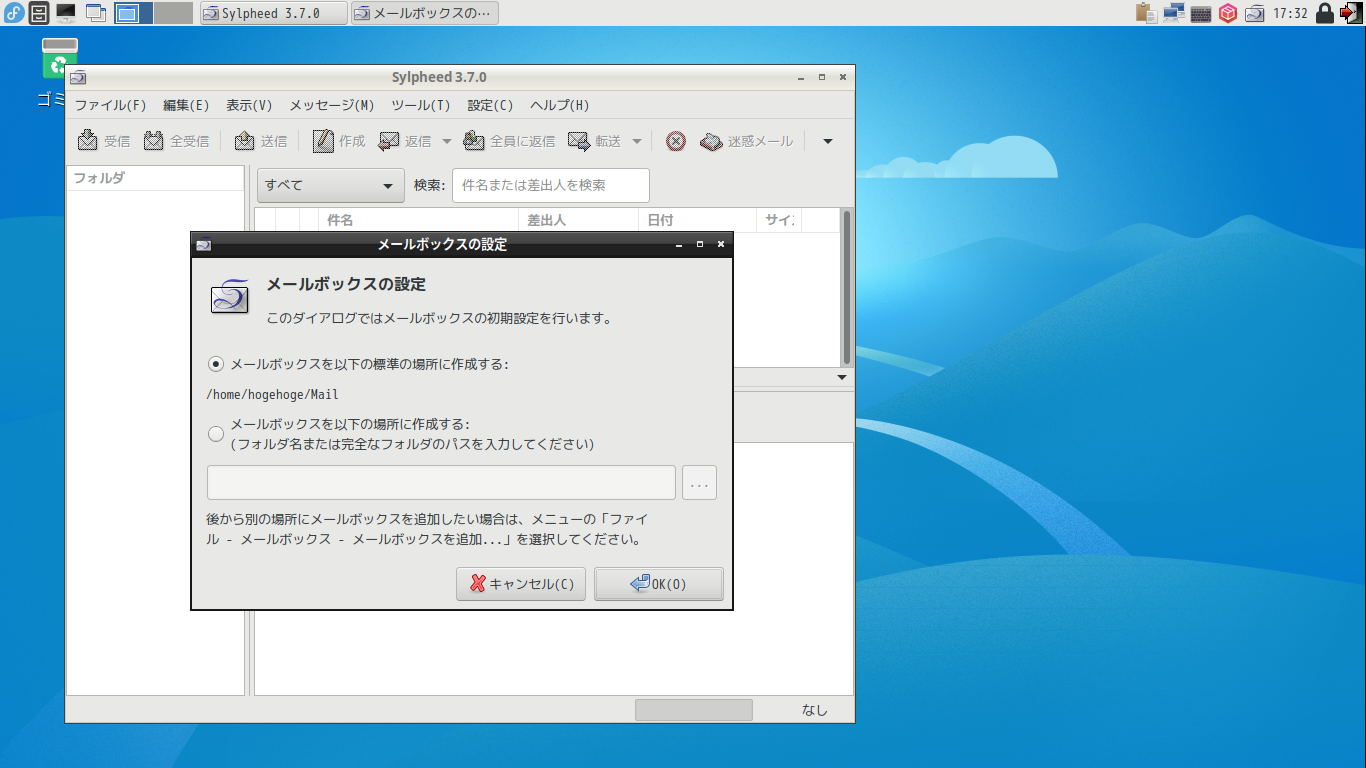Confirm with the OK(O) button
Image resolution: width=1366 pixels, height=768 pixels.
click(659, 584)
